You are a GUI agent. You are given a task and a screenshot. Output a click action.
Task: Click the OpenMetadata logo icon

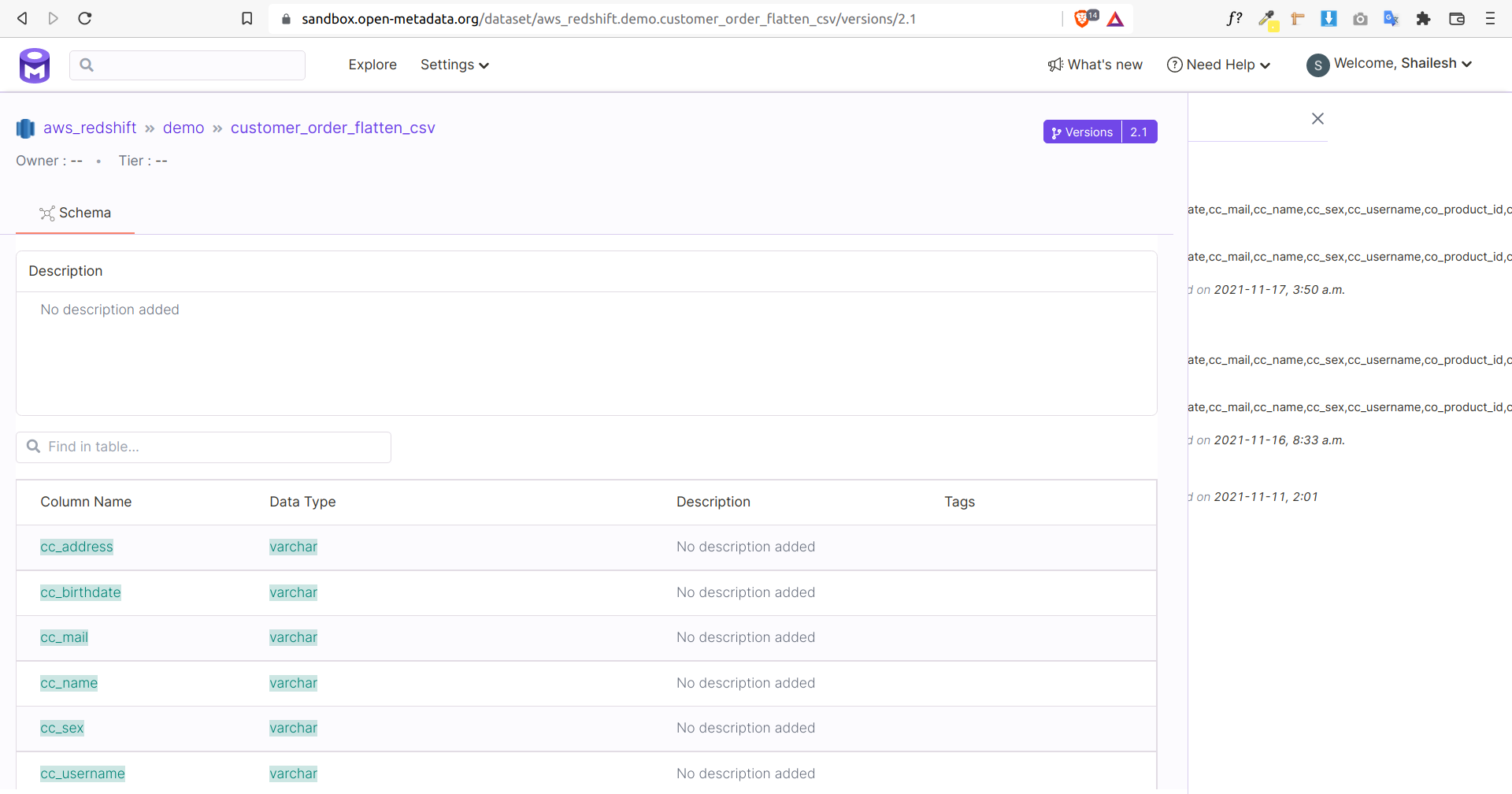click(x=35, y=65)
